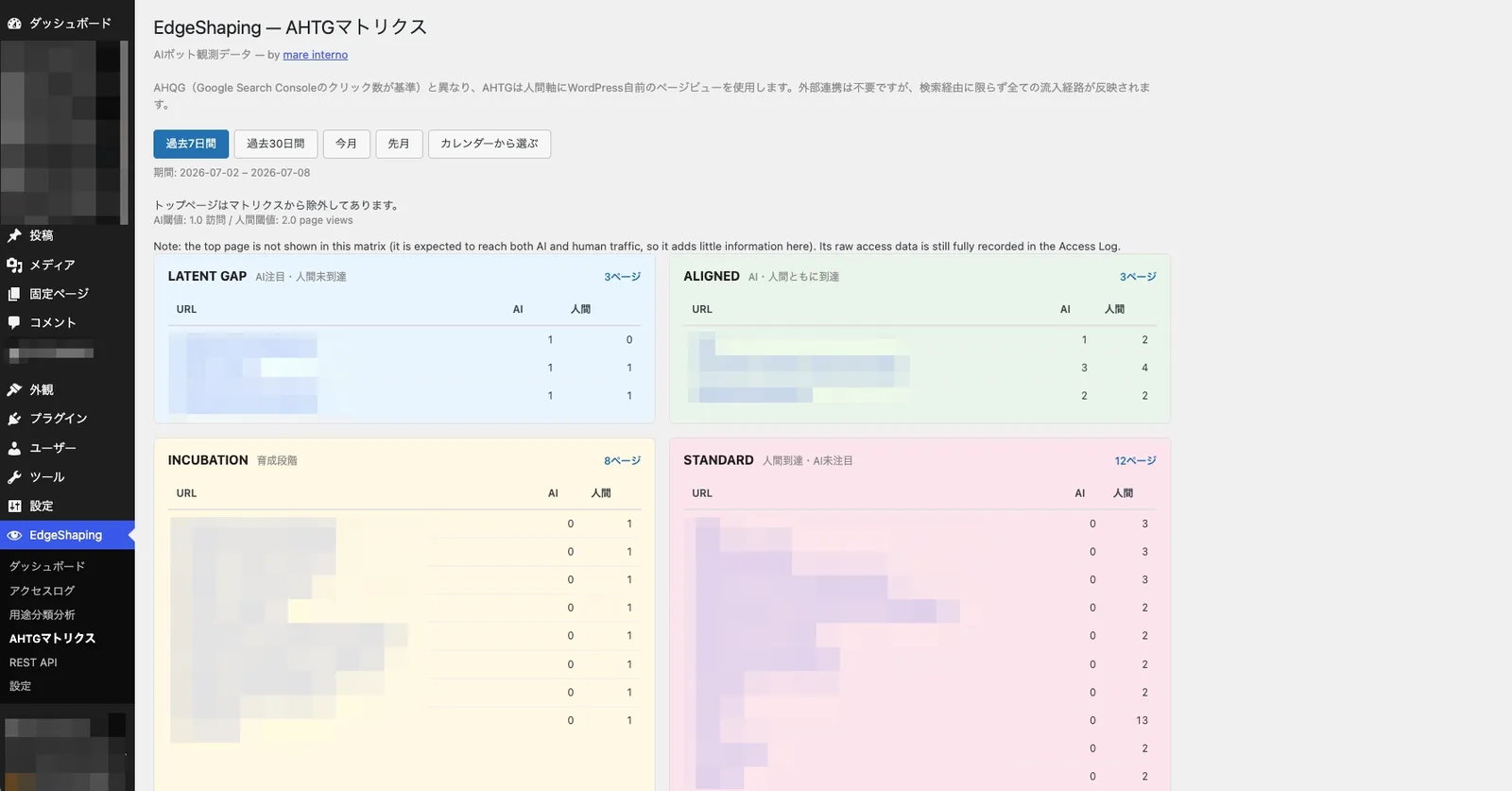Click the URL column header in STANDARD

(x=702, y=493)
